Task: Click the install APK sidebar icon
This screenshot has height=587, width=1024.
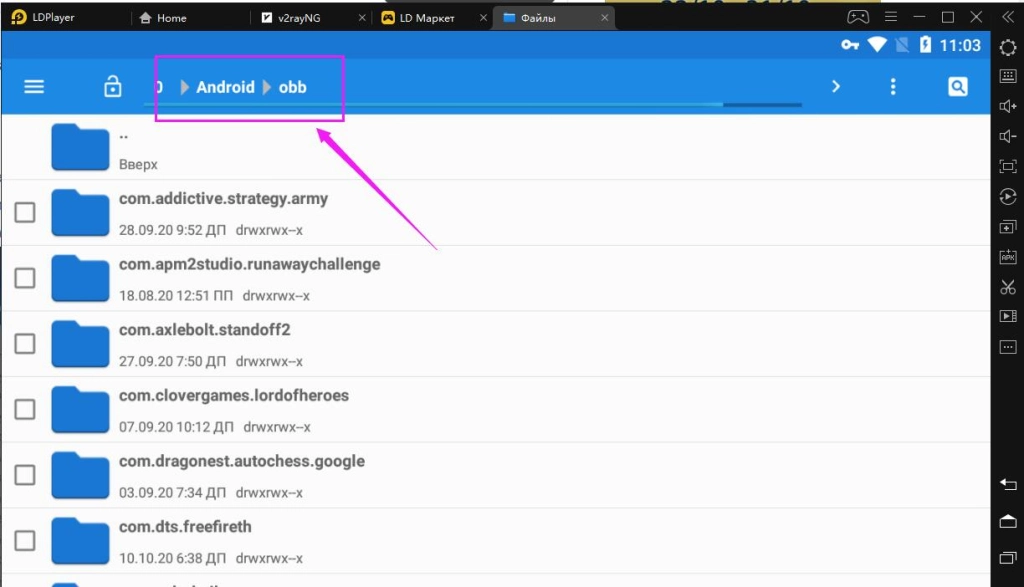Action: tap(1008, 257)
